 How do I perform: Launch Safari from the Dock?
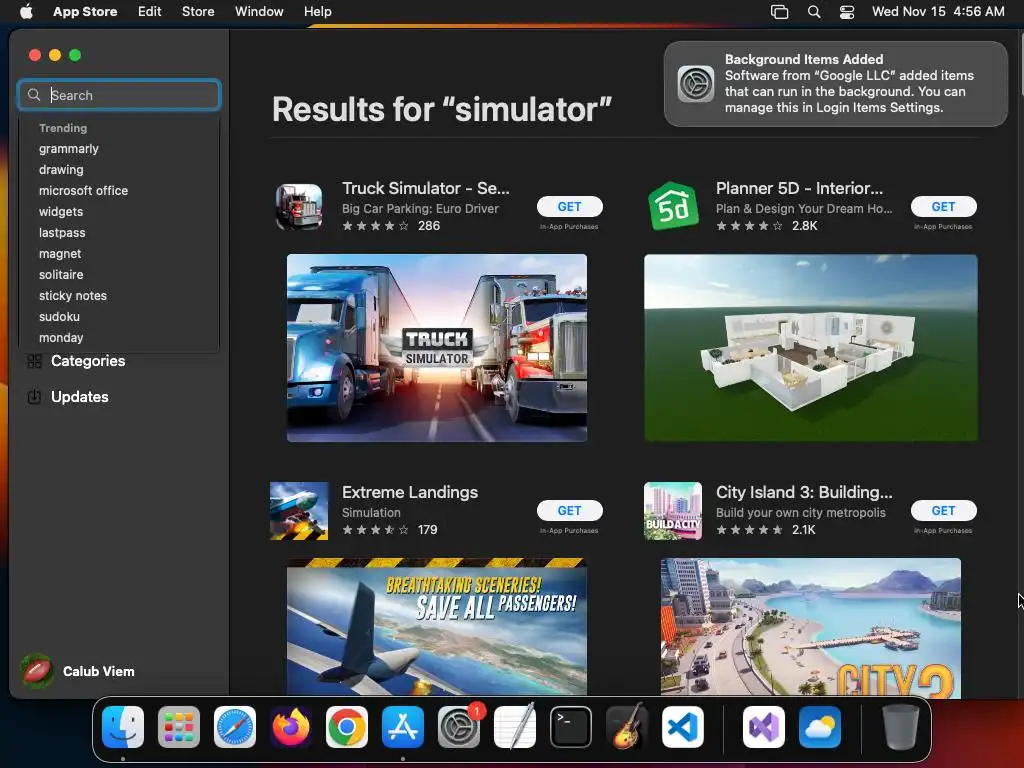pos(235,727)
